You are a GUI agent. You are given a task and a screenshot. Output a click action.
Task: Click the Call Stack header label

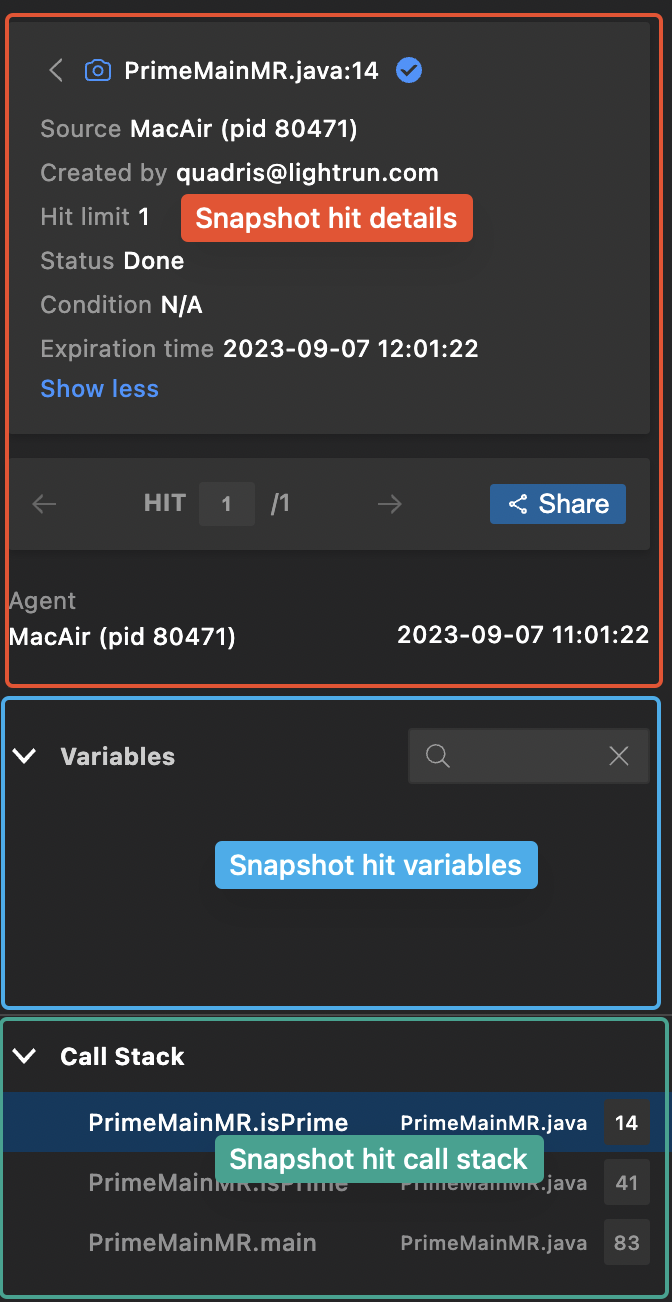coord(122,1056)
